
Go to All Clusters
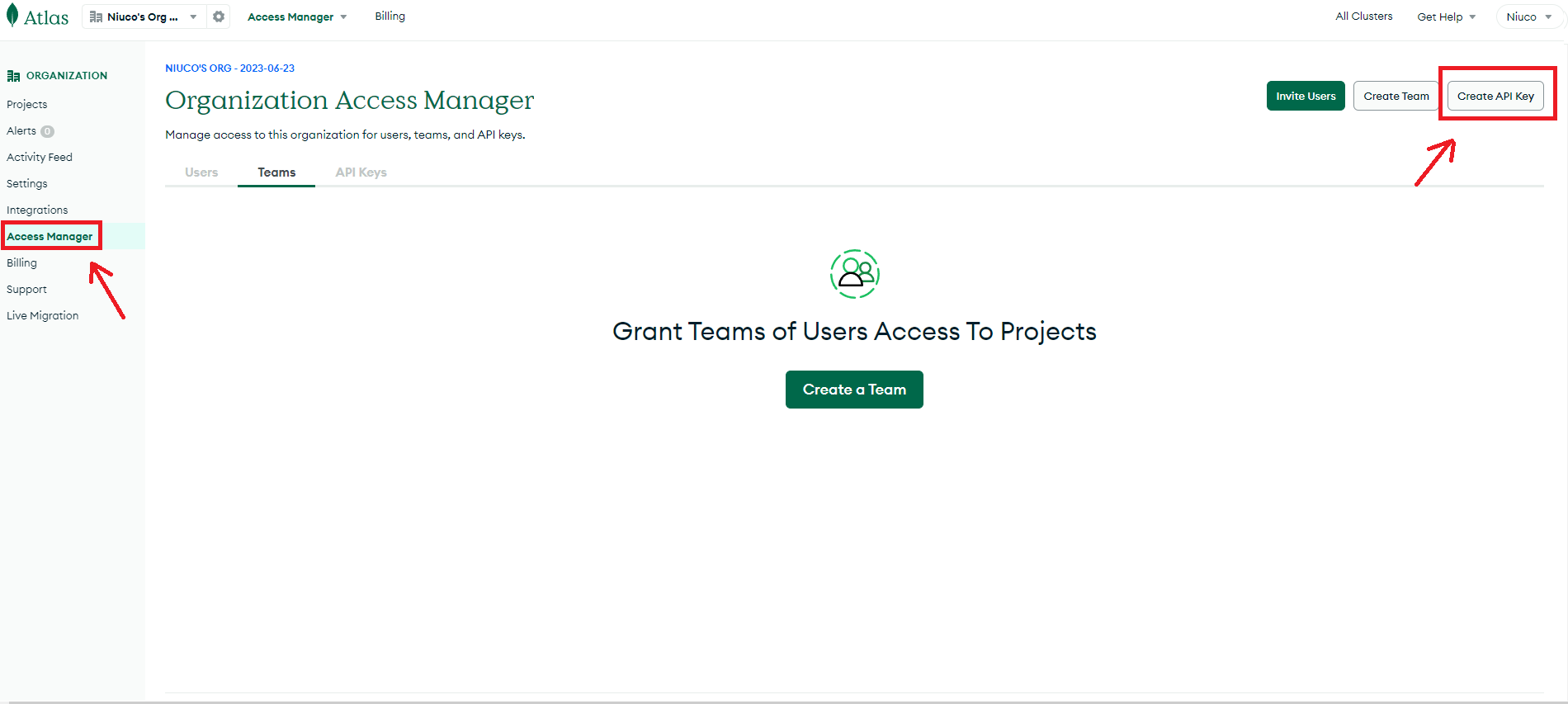(x=1363, y=16)
